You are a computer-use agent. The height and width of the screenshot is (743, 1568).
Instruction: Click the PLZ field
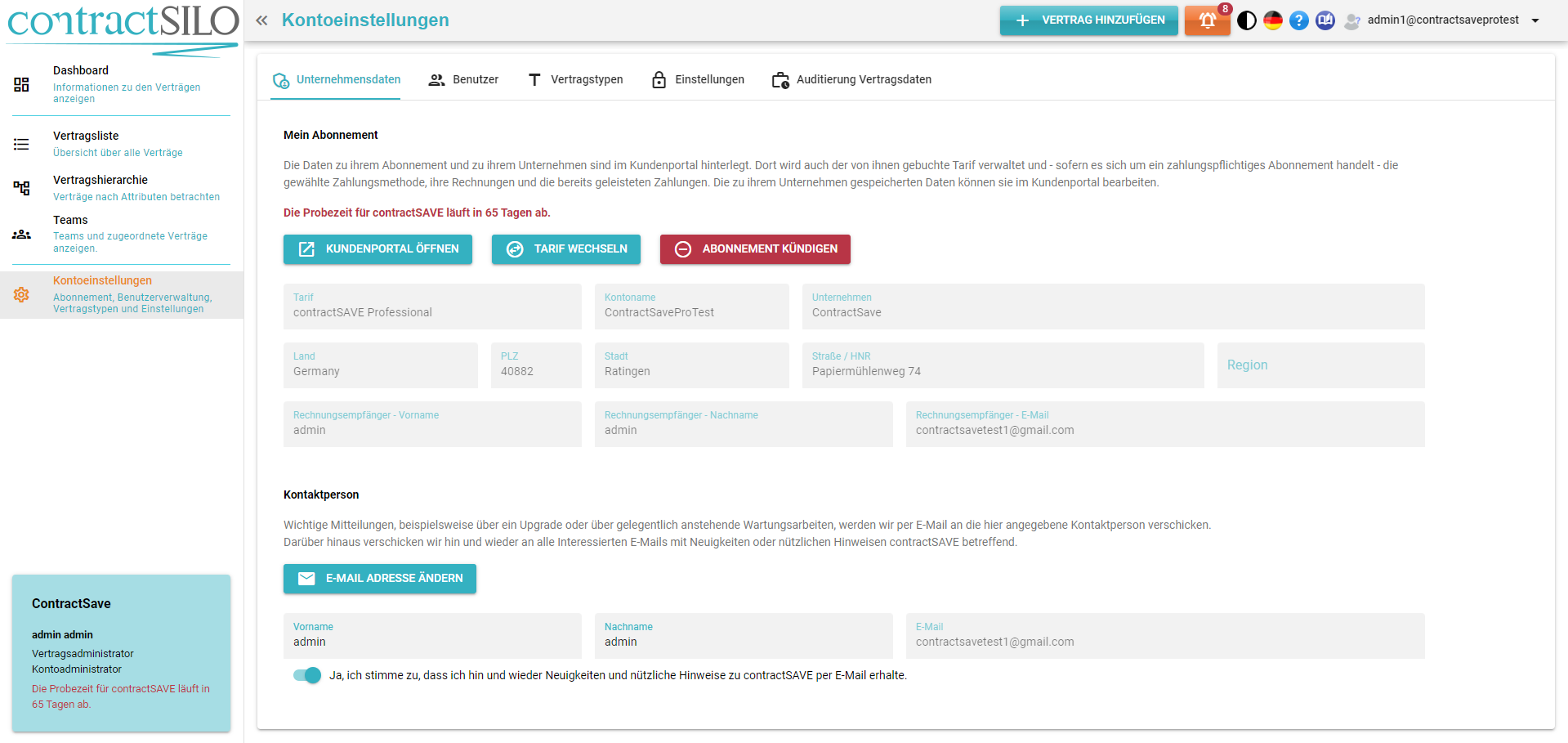point(536,365)
